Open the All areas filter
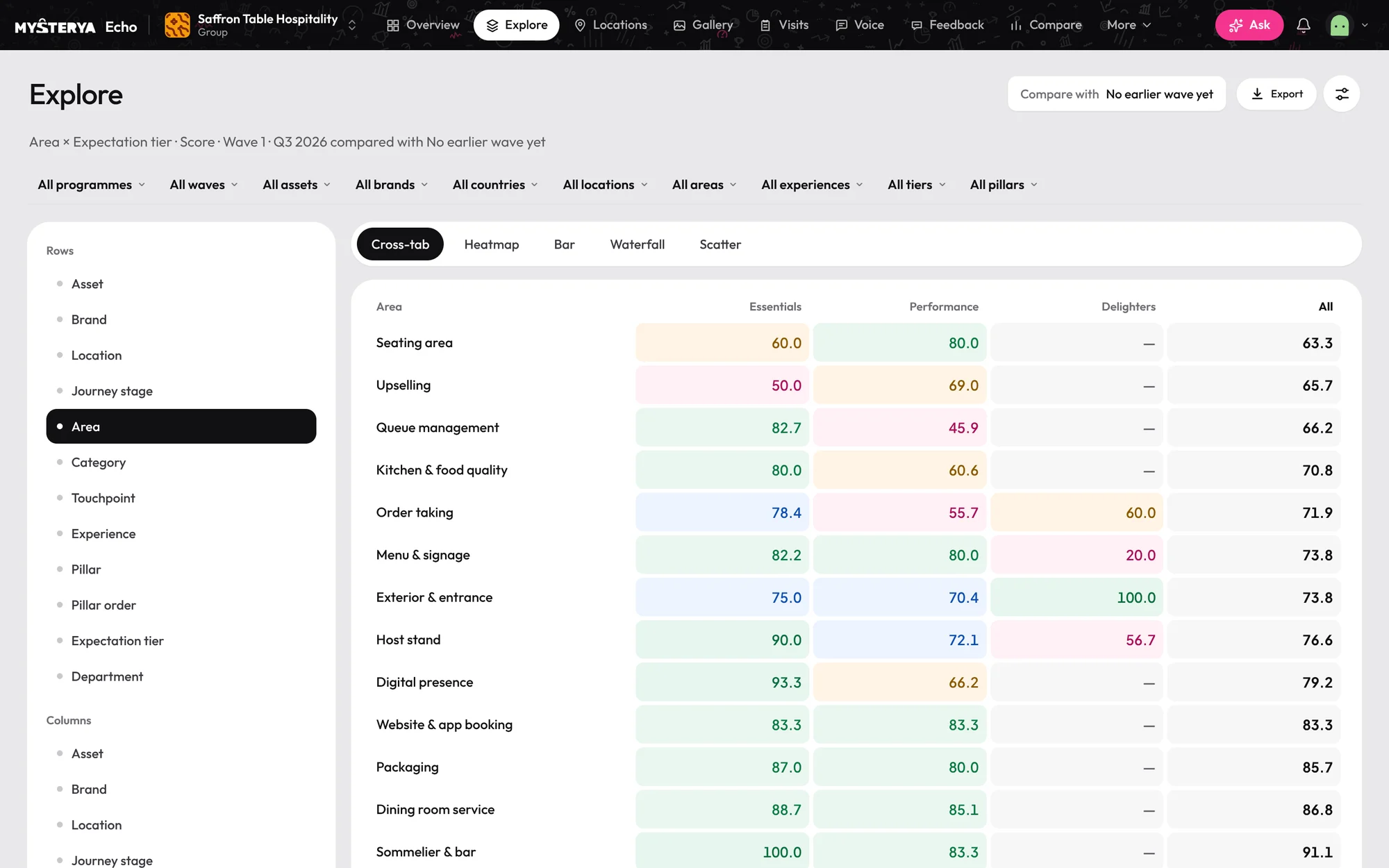Viewport: 1389px width, 868px height. point(704,185)
